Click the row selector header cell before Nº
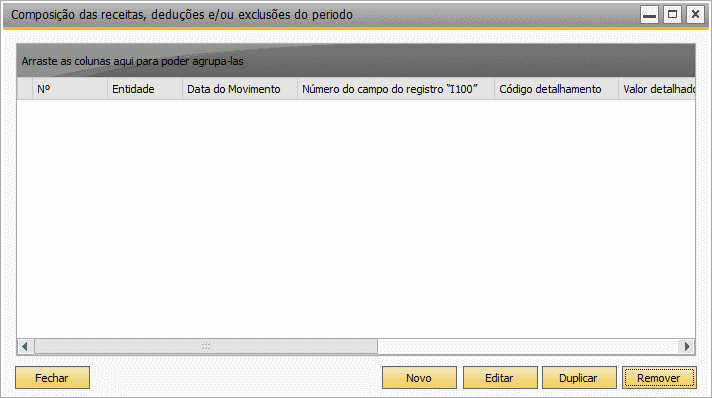 tap(25, 89)
